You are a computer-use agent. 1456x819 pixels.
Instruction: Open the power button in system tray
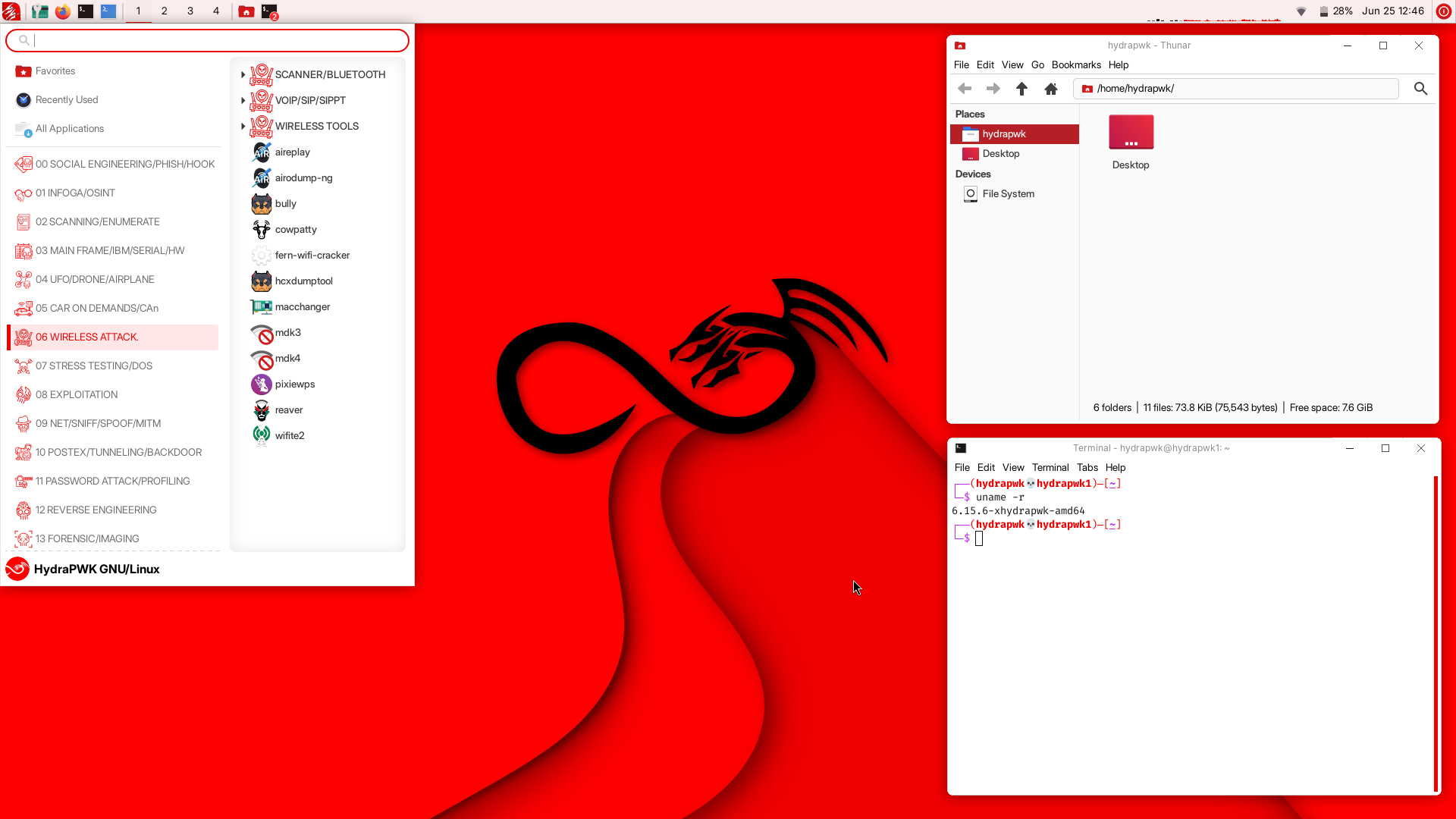1443,11
